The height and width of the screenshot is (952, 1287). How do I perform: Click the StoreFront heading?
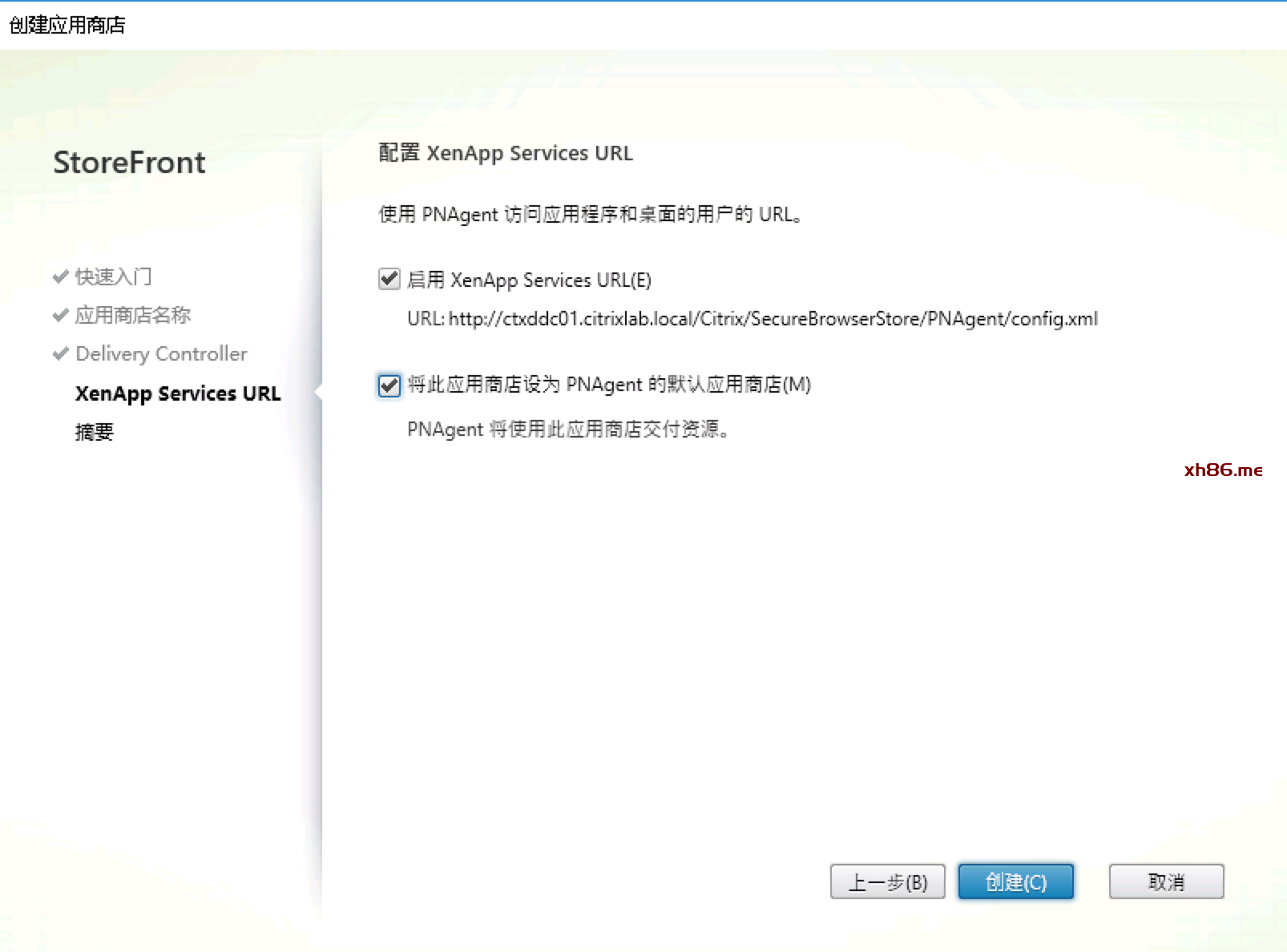point(129,163)
